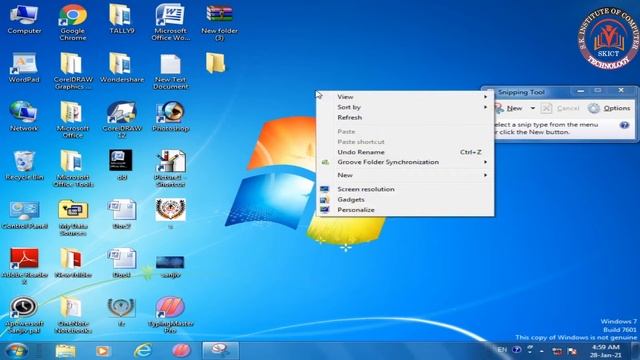Select the Picture1 - Shortcut icon

pyautogui.click(x=170, y=162)
